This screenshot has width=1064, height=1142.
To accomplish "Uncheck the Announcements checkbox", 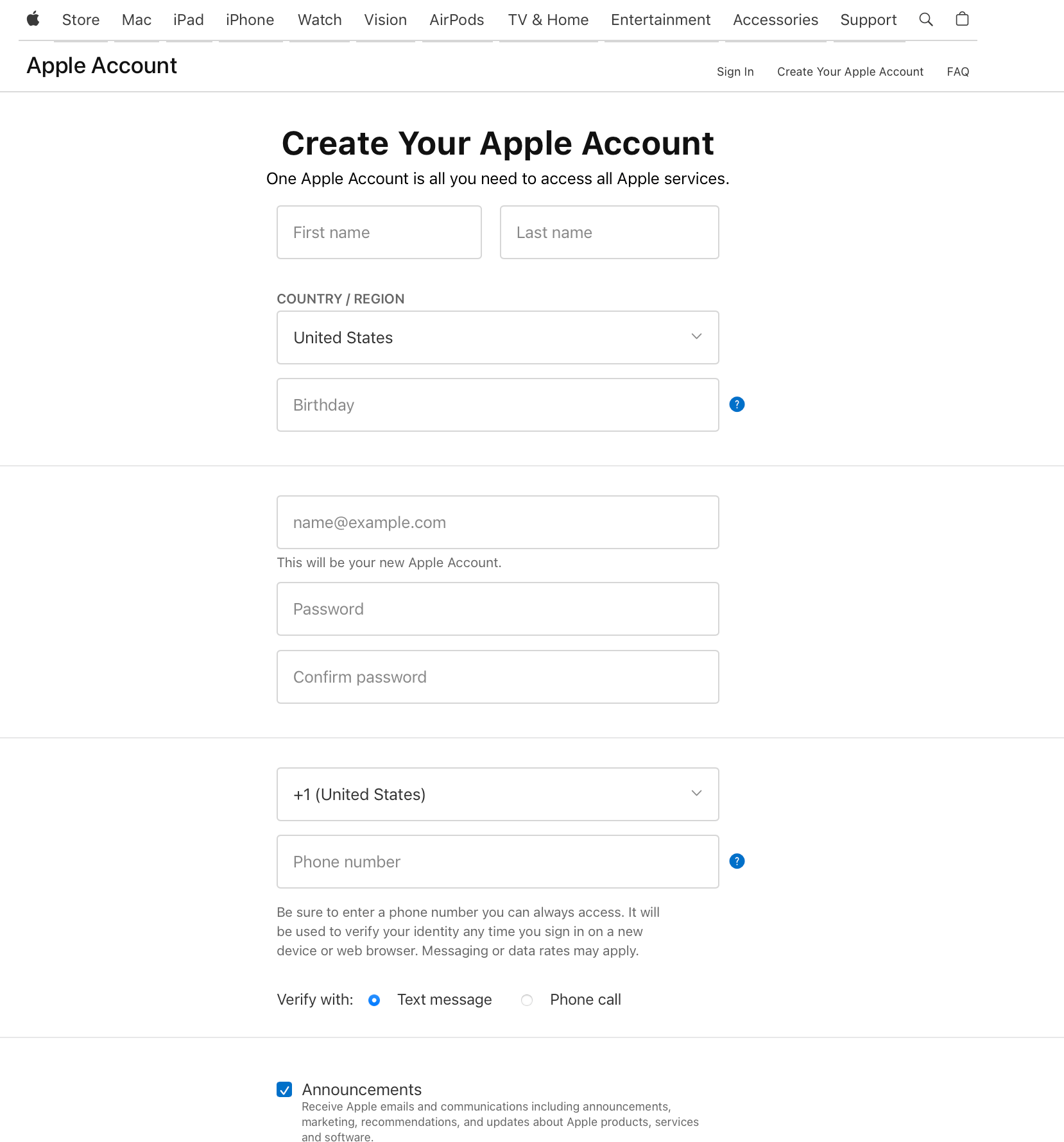I will tap(284, 1089).
